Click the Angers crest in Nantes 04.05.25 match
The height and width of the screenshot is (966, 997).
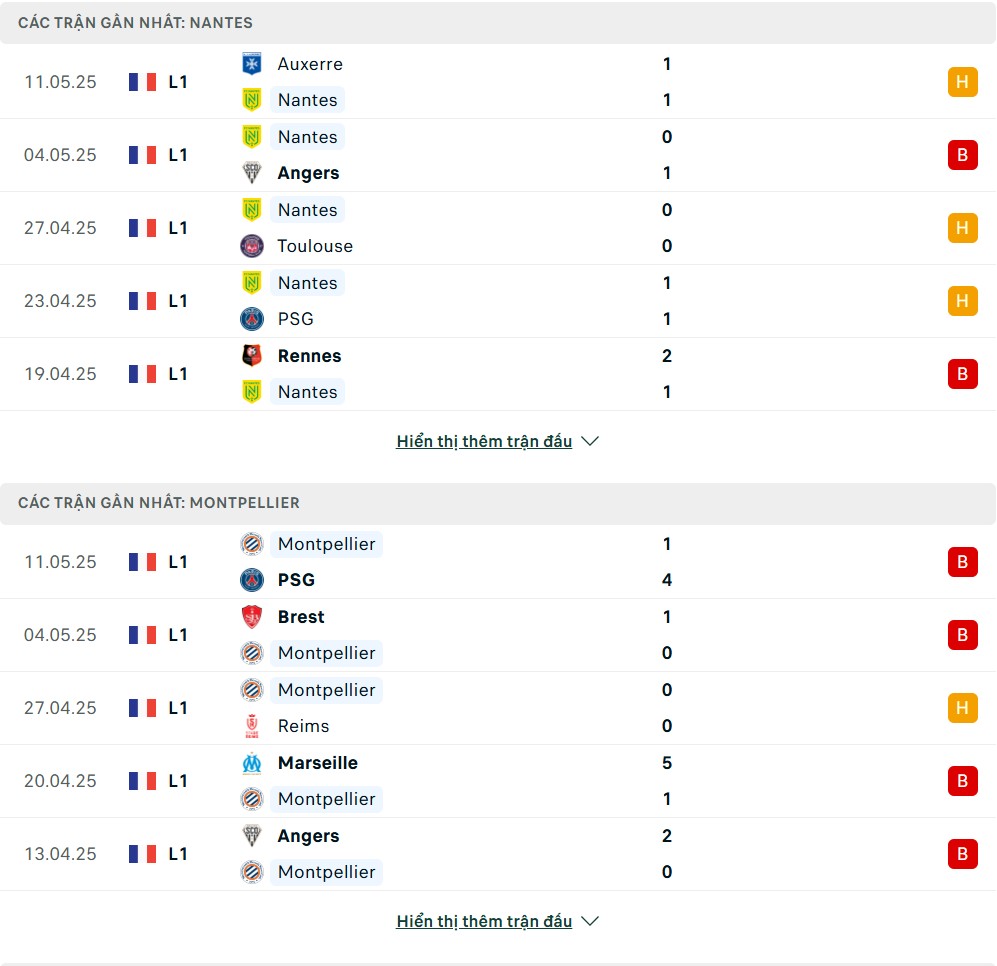(x=252, y=173)
